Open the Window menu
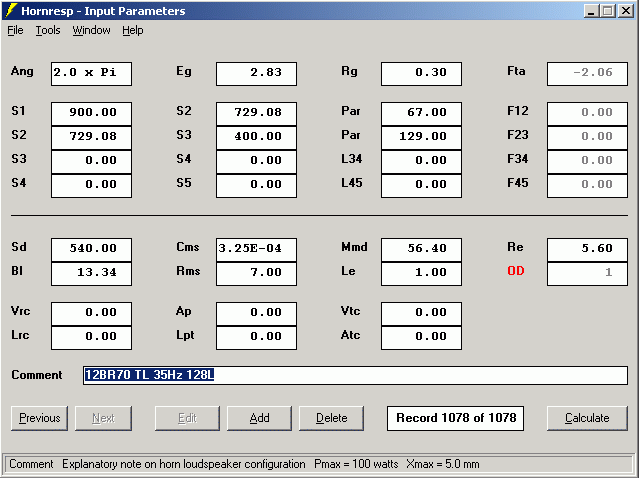The height and width of the screenshot is (478, 639). tap(91, 31)
